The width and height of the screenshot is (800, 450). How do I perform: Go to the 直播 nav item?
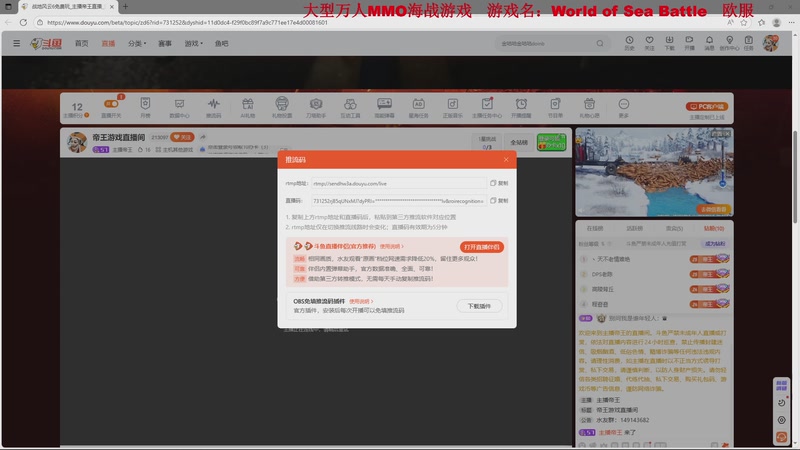coord(108,43)
